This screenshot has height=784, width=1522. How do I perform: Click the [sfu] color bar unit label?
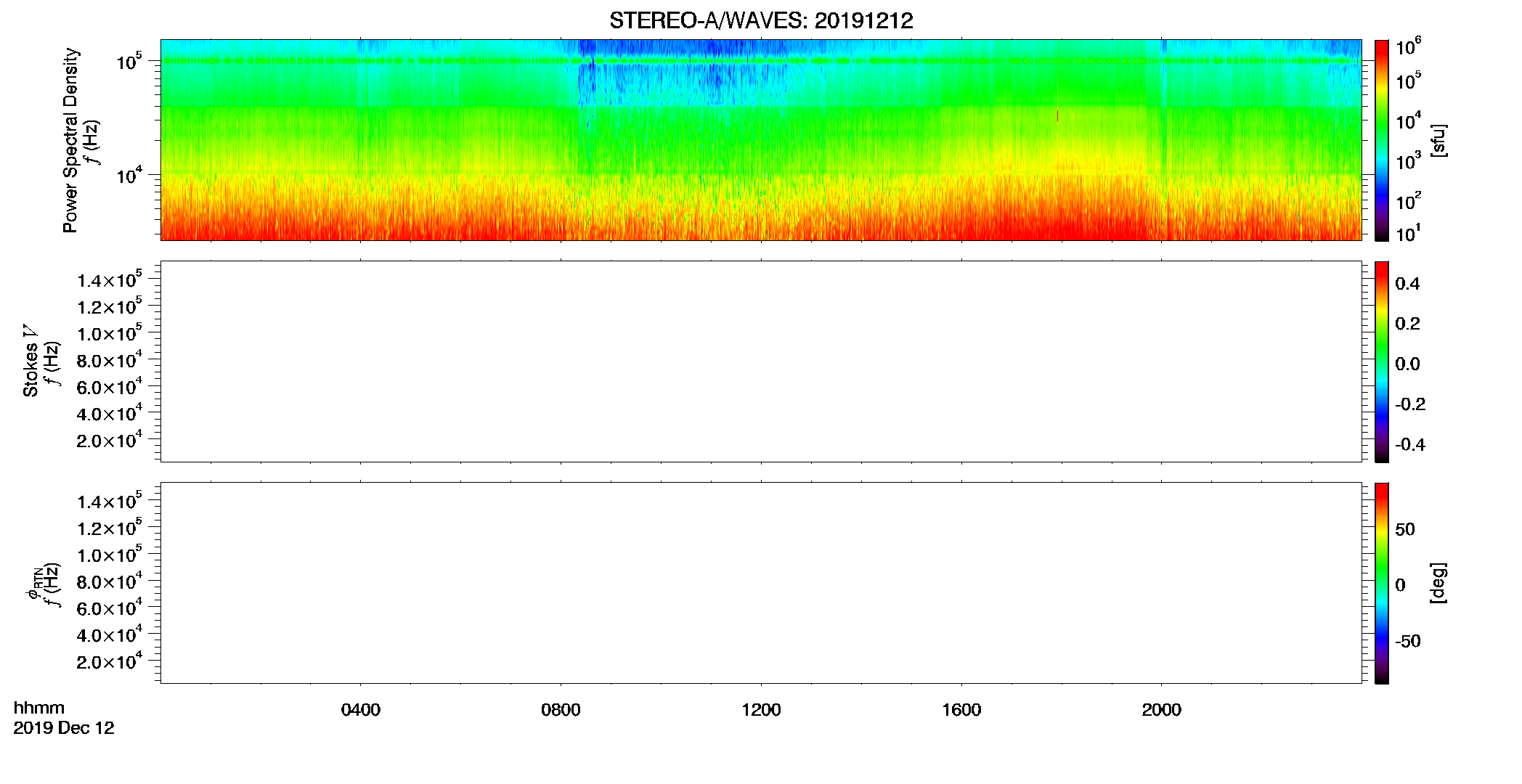(x=1438, y=140)
